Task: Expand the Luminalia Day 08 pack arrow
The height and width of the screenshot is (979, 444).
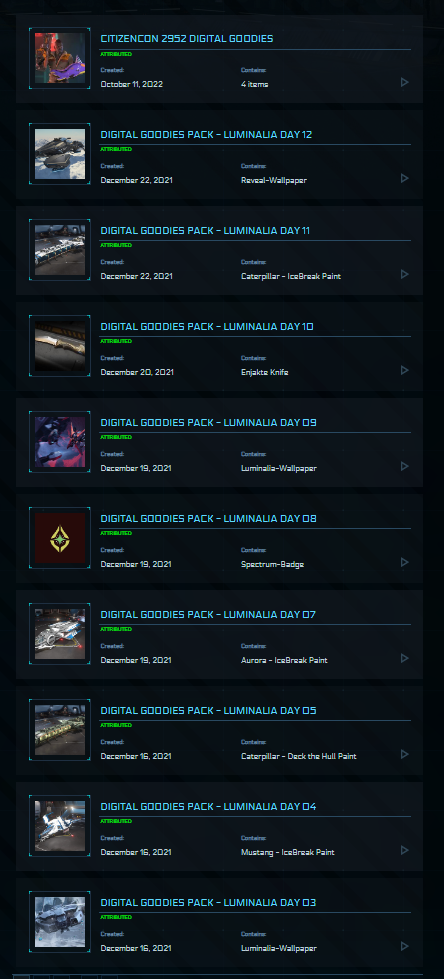Action: tap(405, 563)
